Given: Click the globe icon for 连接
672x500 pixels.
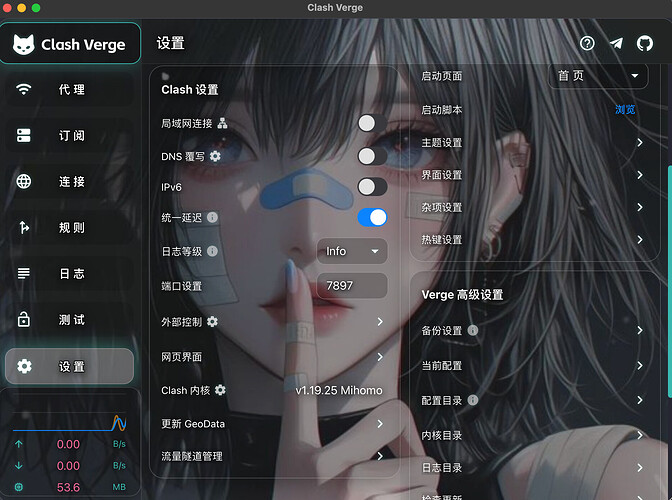Looking at the screenshot, I should (x=24, y=181).
